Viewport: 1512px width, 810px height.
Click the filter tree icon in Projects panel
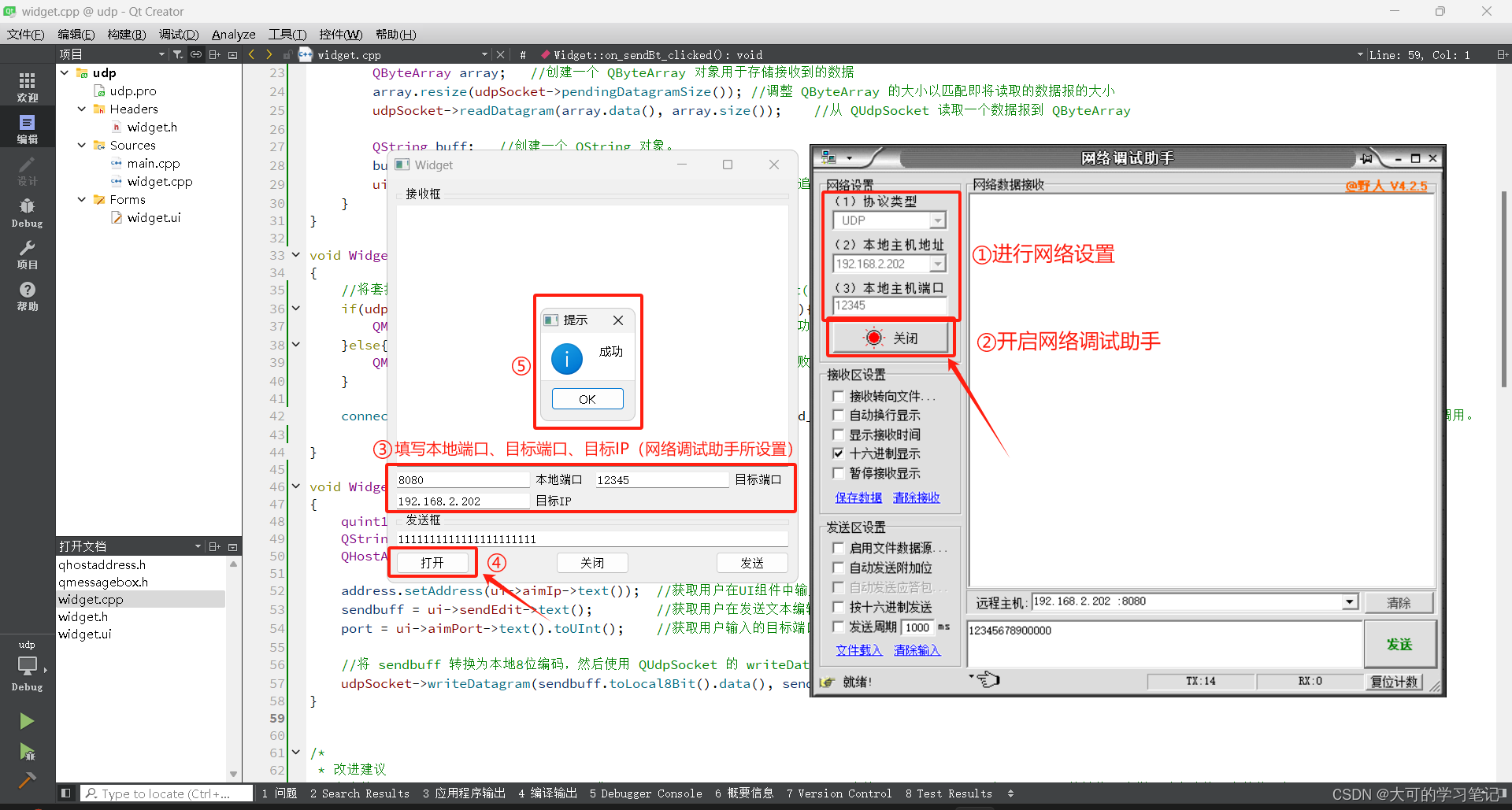178,54
